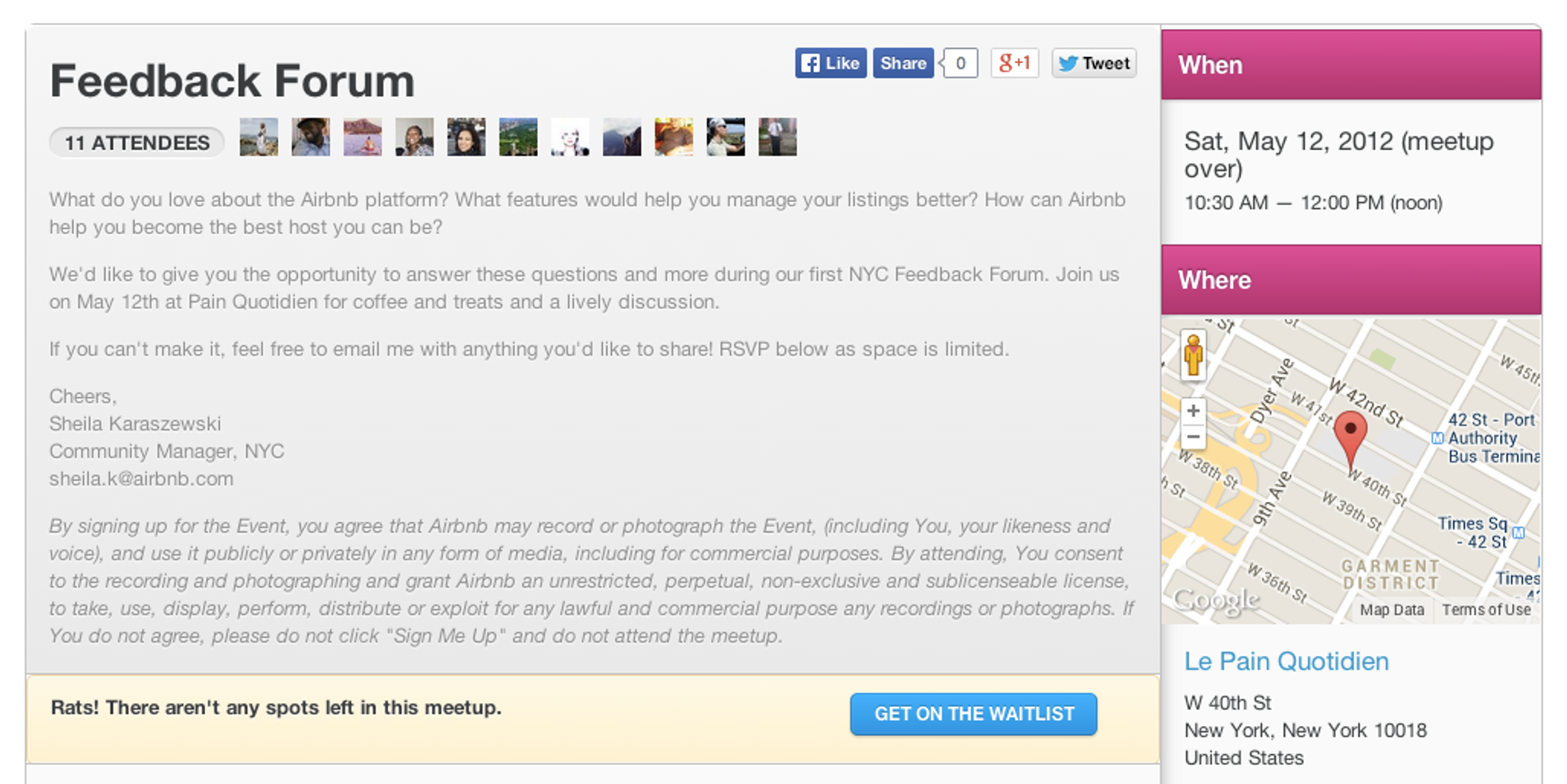This screenshot has height=784, width=1567.
Task: Click the Google +1 button
Action: [x=1014, y=63]
